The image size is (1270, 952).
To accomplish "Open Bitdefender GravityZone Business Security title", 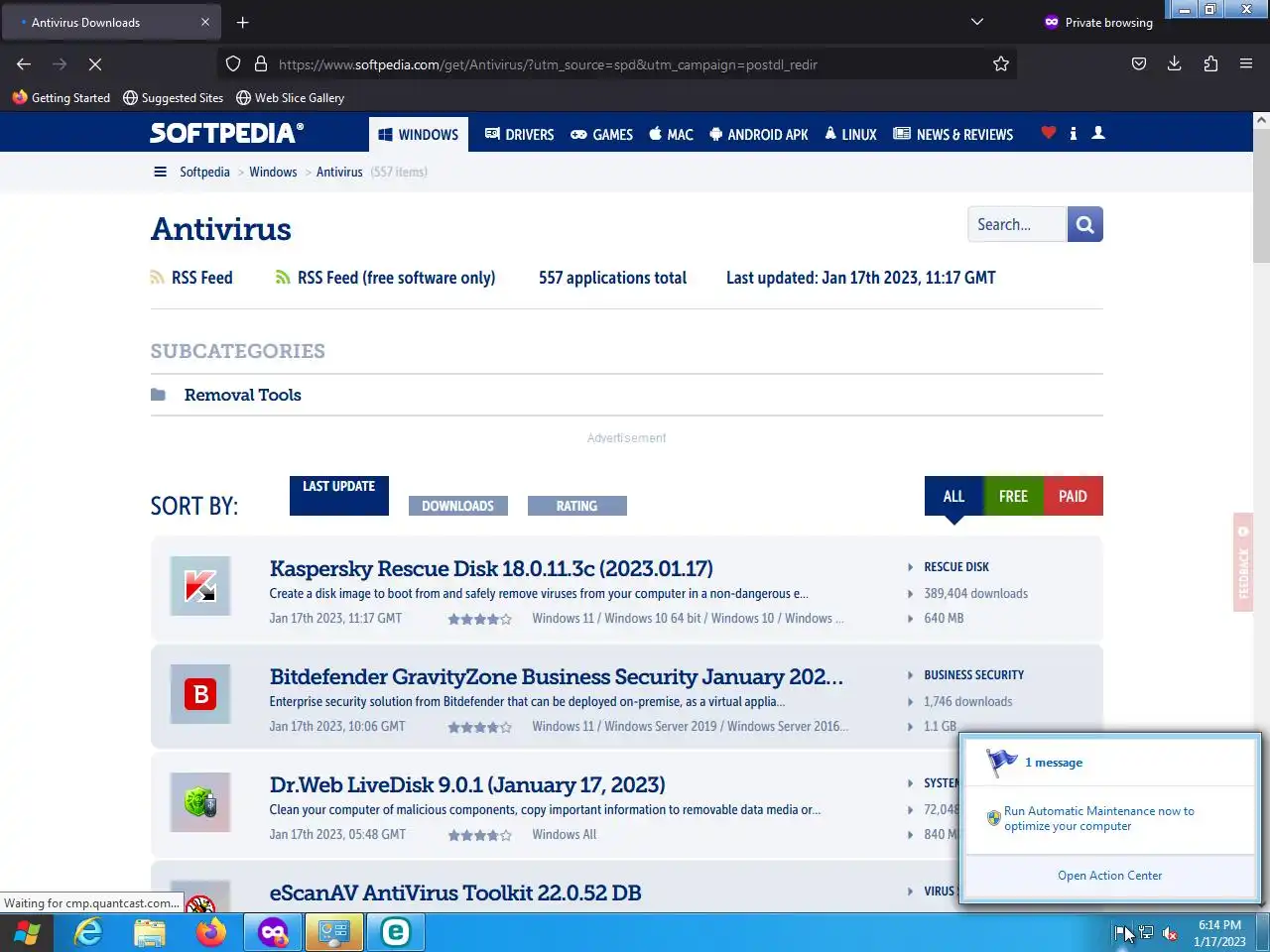I will (557, 676).
